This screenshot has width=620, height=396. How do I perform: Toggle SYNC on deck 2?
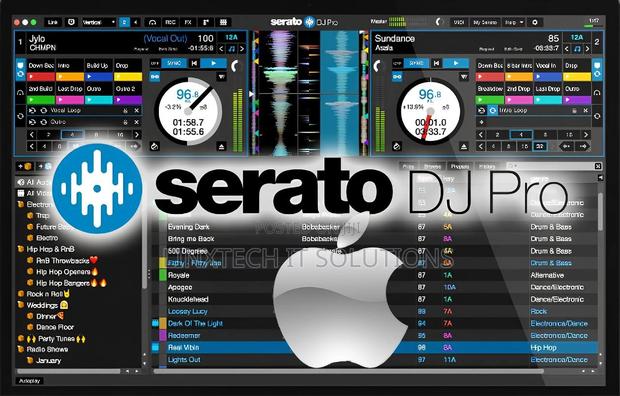tap(416, 63)
